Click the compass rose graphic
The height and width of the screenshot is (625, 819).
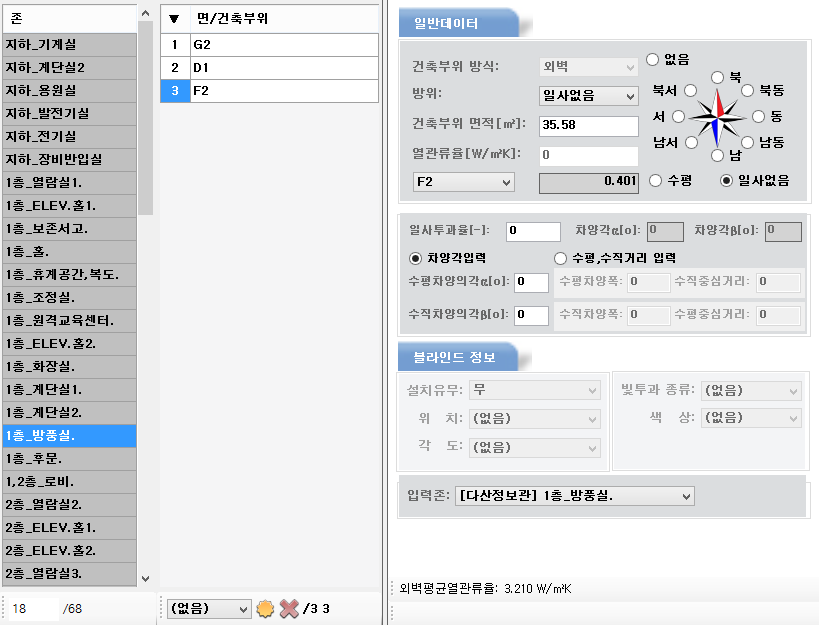coord(717,117)
